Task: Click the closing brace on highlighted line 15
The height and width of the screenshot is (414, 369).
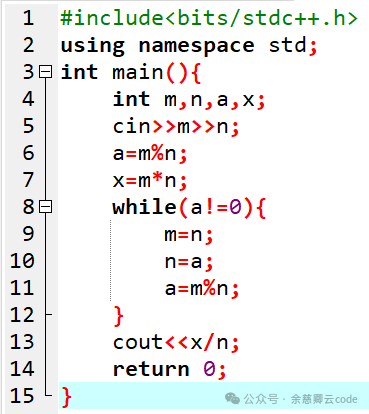Action: point(67,397)
